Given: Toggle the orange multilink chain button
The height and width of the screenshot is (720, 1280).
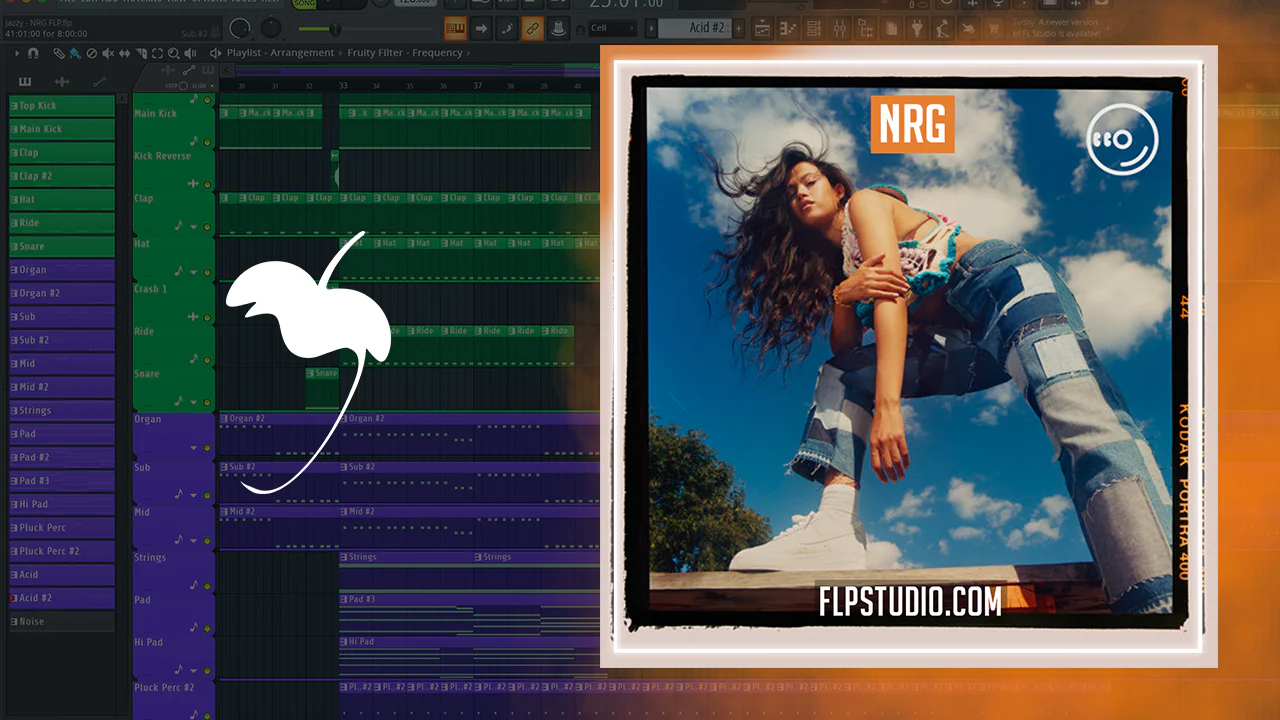Looking at the screenshot, I should point(532,28).
